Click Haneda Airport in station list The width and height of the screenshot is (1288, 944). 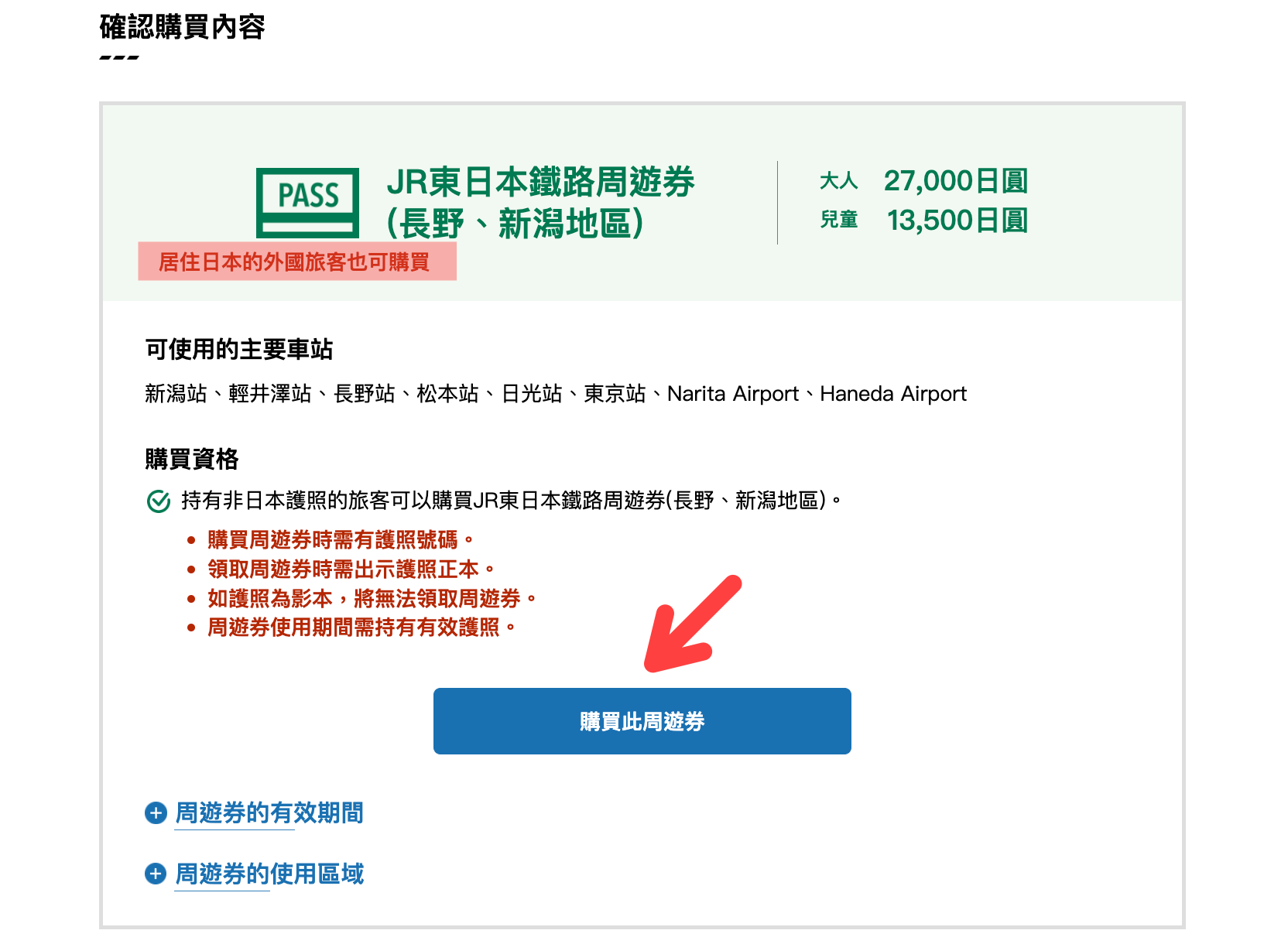(x=893, y=394)
